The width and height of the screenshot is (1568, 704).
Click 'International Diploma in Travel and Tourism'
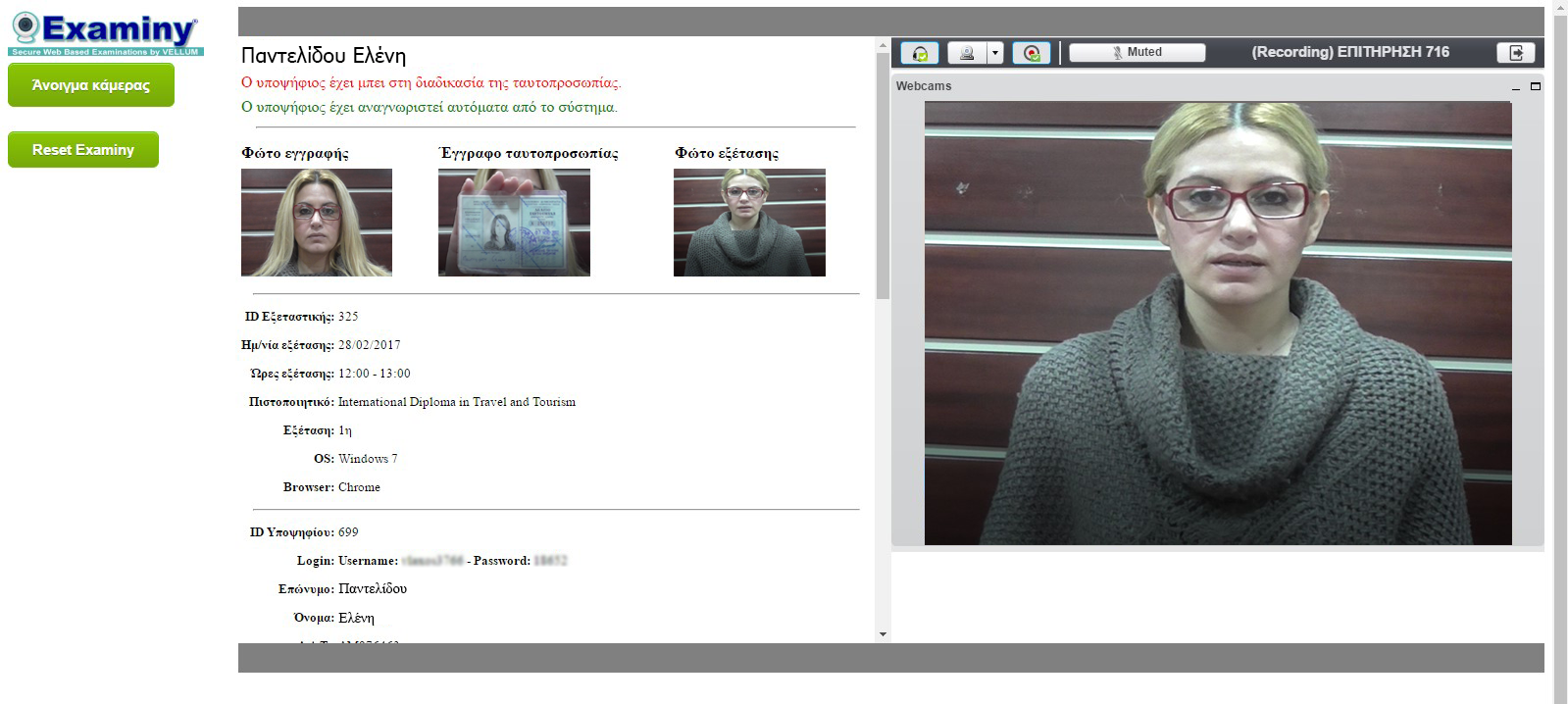(457, 402)
